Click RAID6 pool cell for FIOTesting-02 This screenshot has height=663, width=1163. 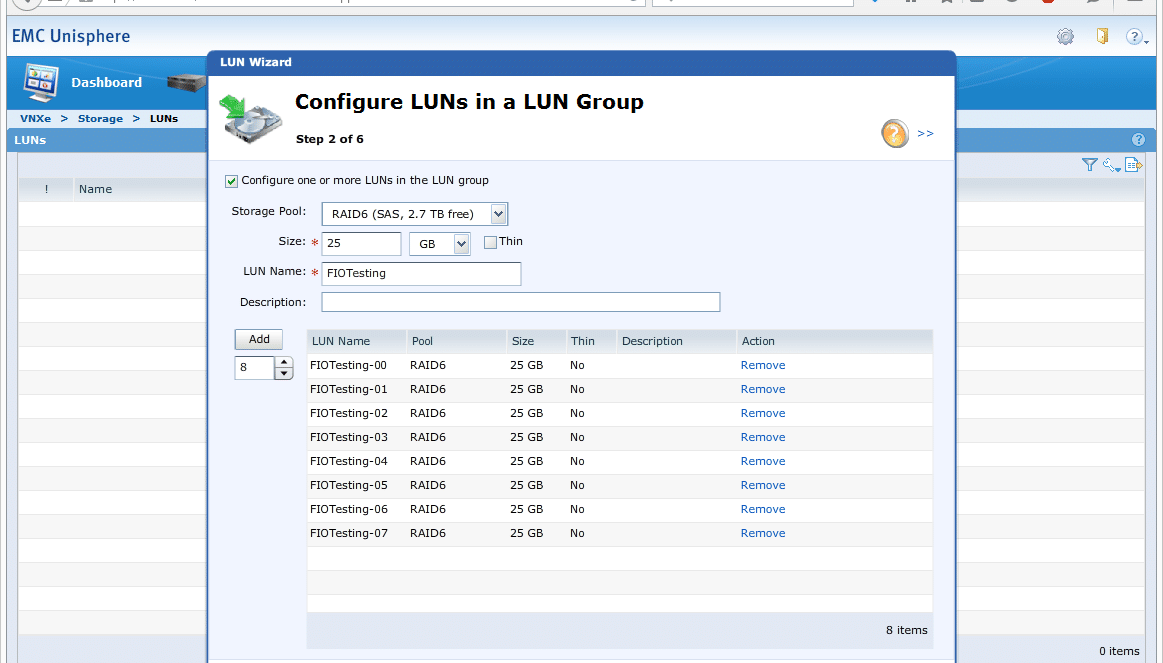coord(428,413)
